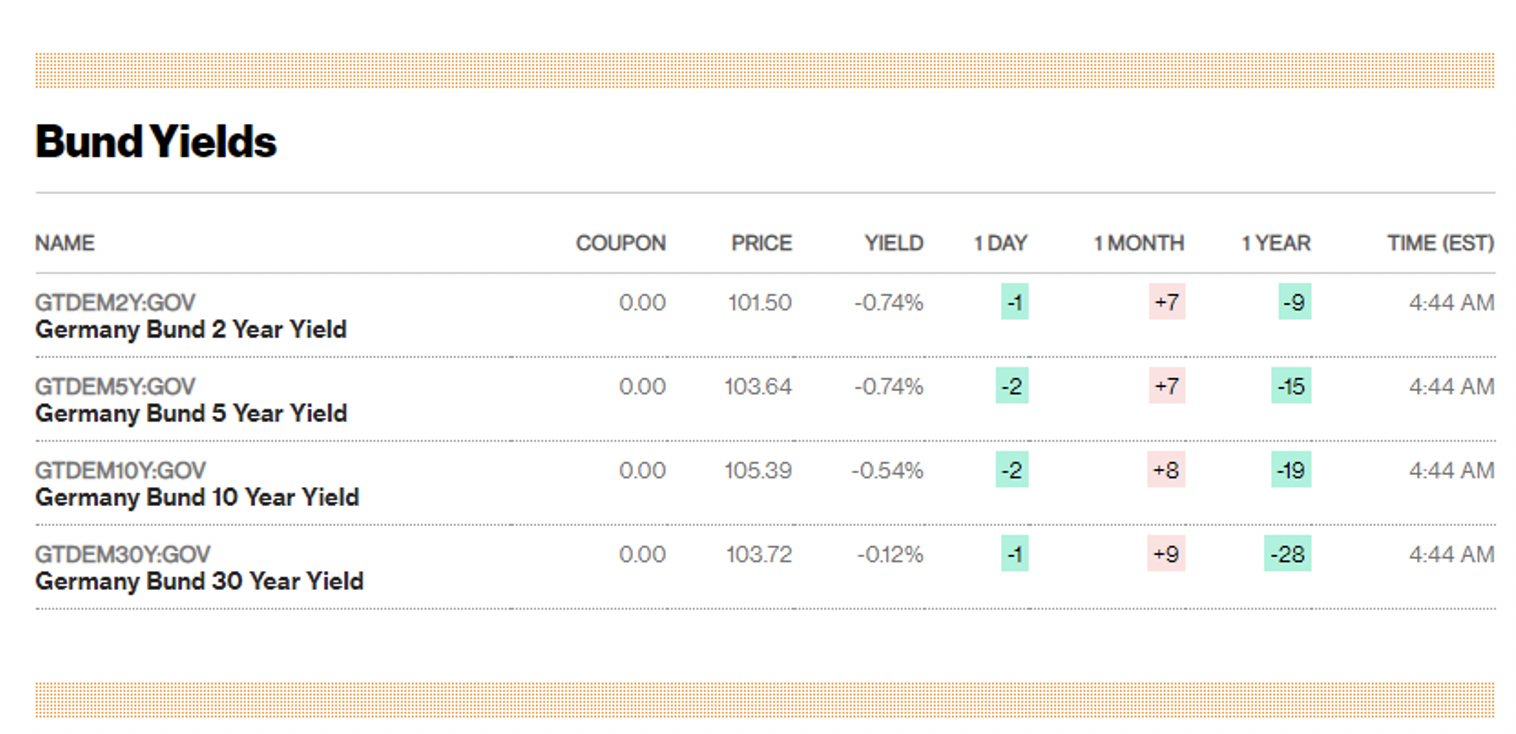This screenshot has width=1516, height=734.
Task: Click the Bund Yields heading
Action: [156, 141]
